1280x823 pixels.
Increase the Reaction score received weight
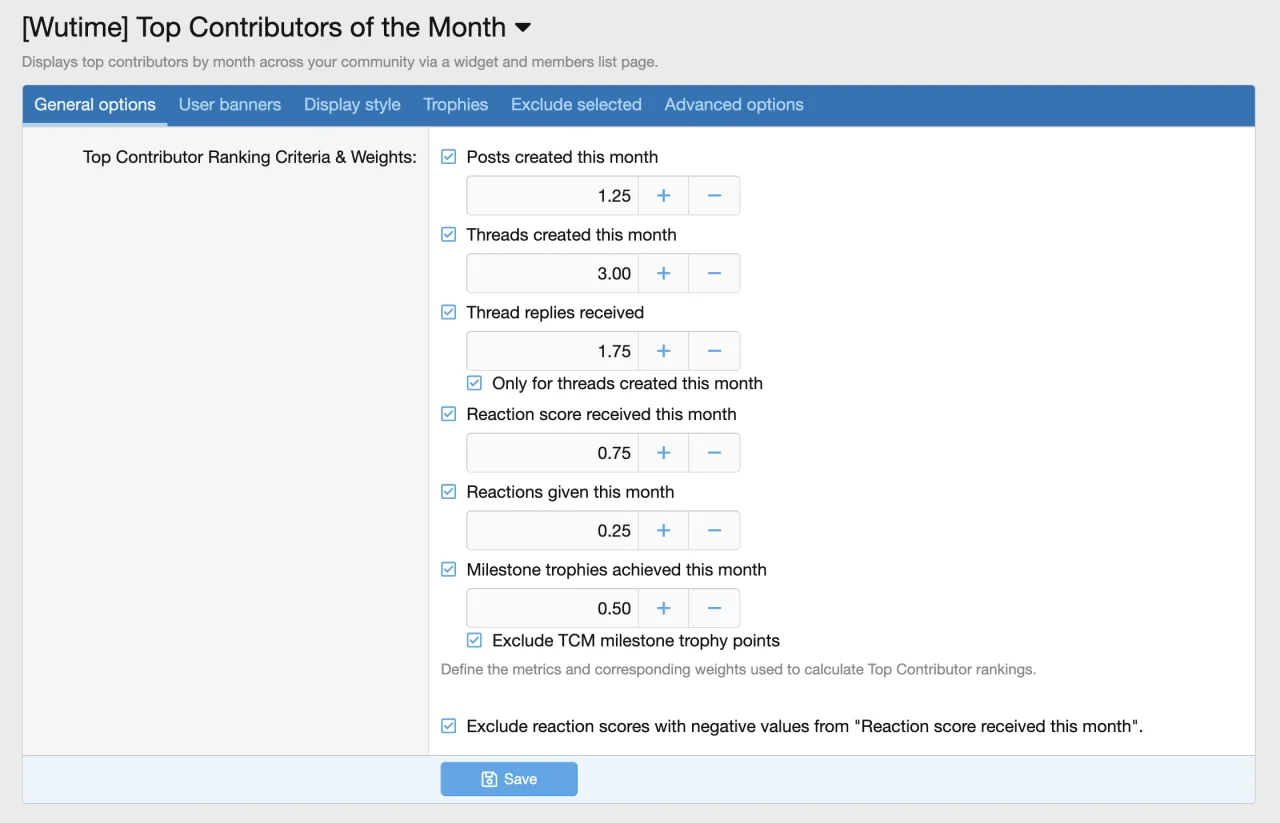[x=663, y=453]
